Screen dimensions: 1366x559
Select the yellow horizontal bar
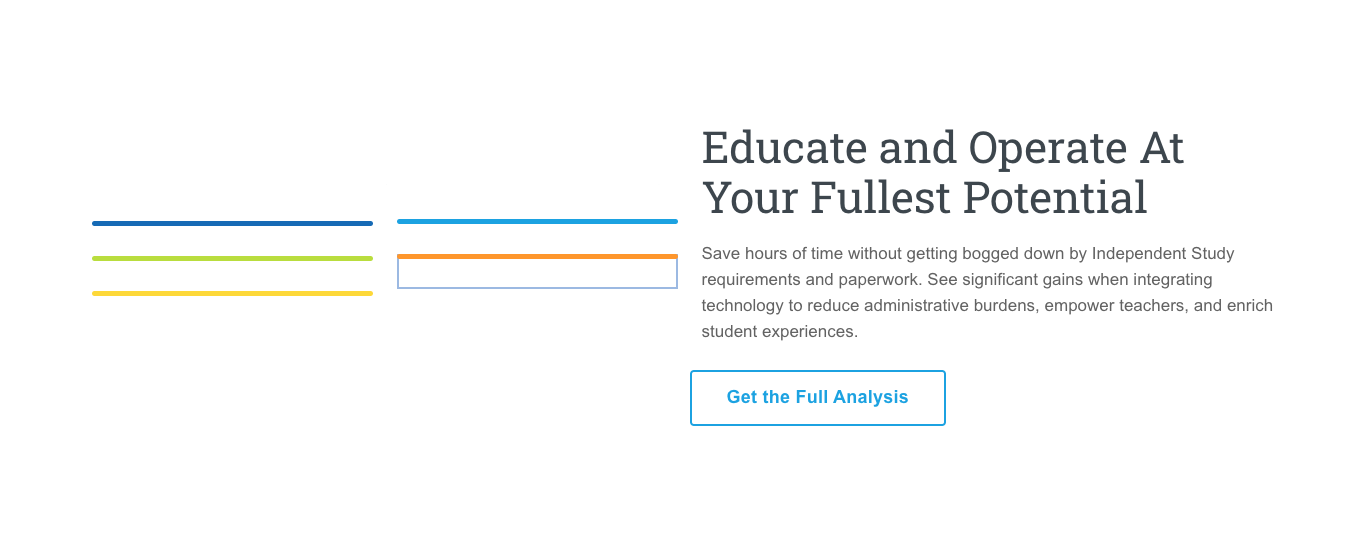pos(232,293)
